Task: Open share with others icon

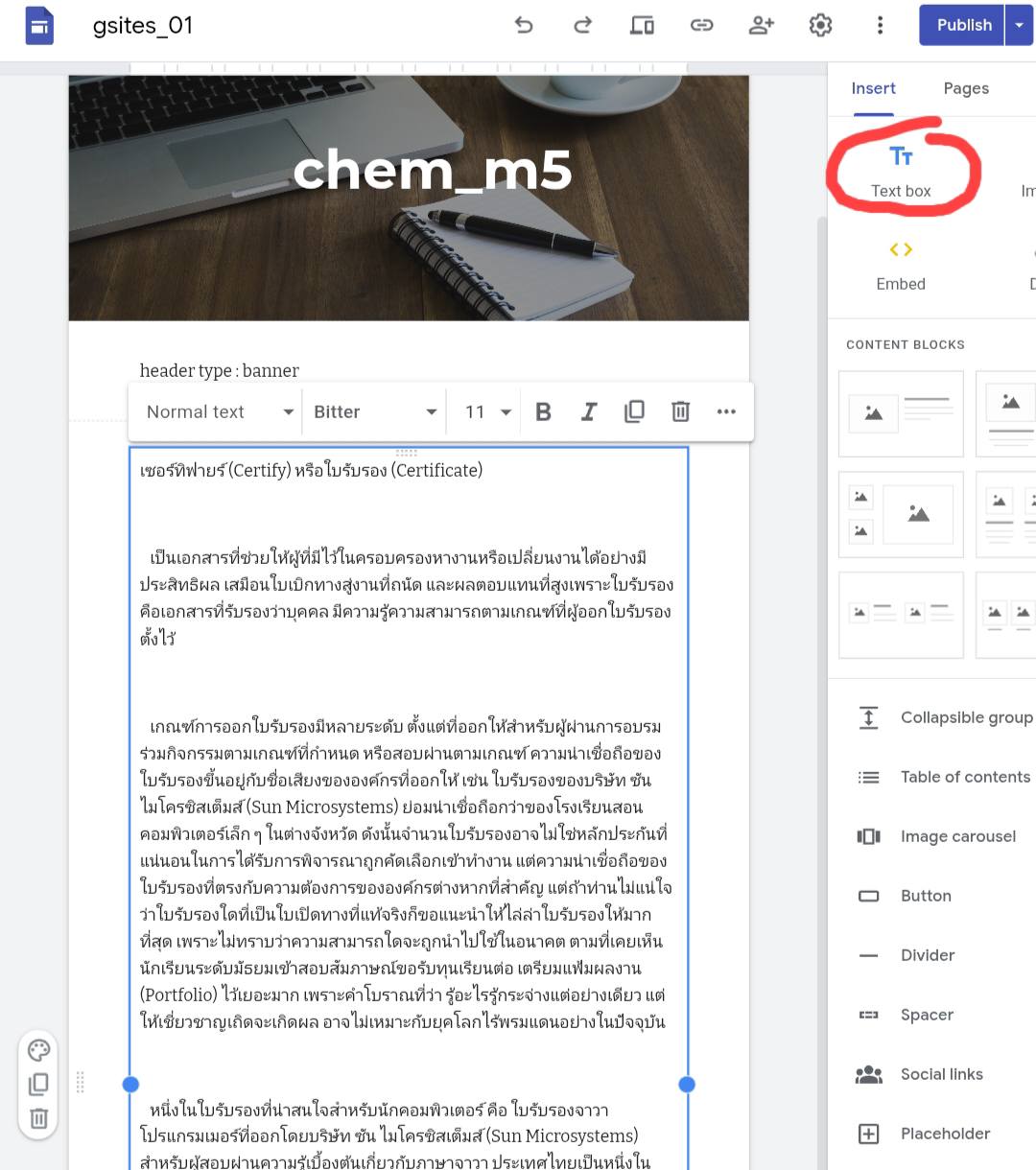Action: [x=761, y=25]
